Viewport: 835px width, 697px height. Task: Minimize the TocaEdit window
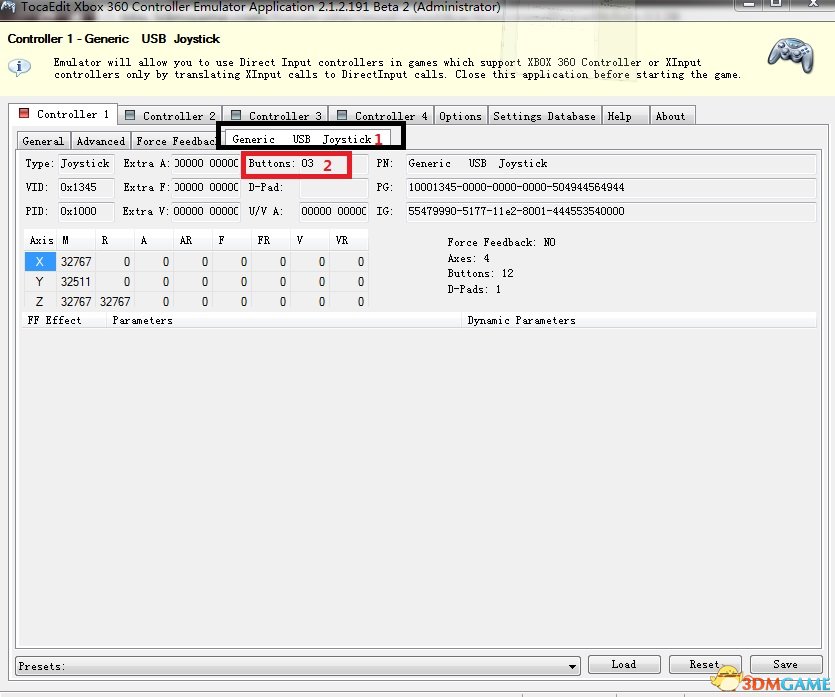(x=749, y=4)
